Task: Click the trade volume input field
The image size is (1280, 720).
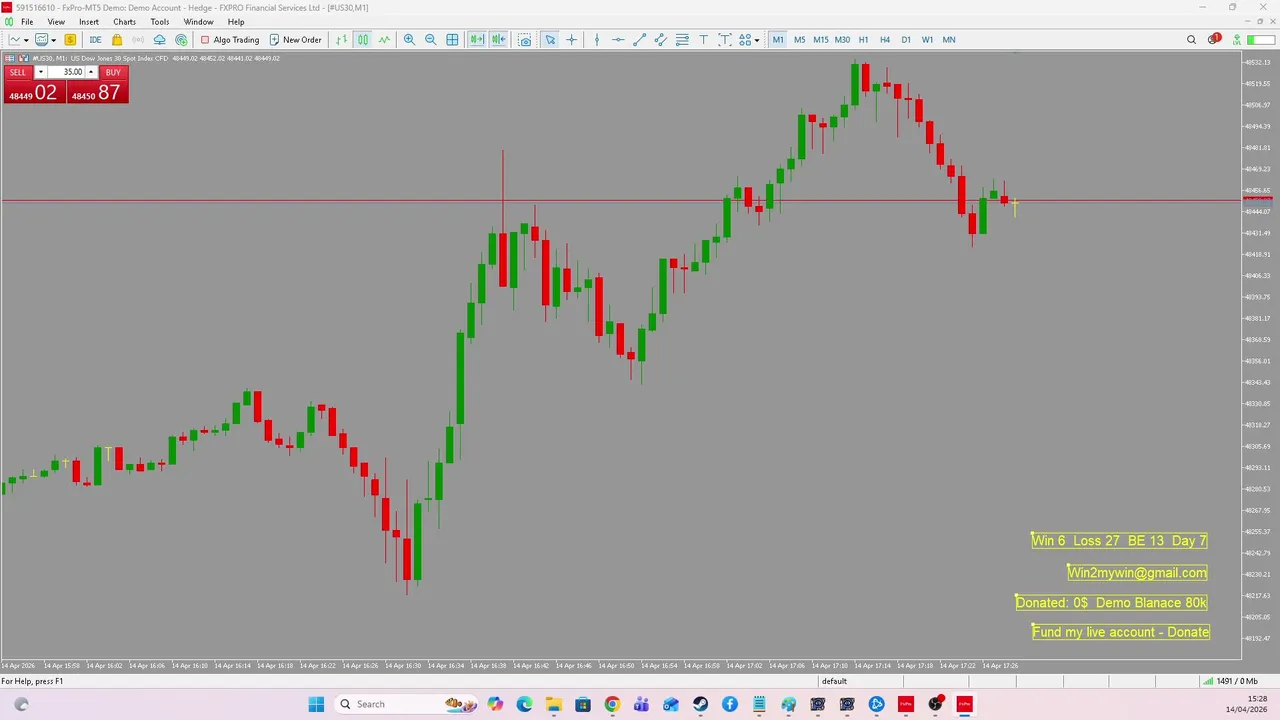Action: tap(66, 72)
